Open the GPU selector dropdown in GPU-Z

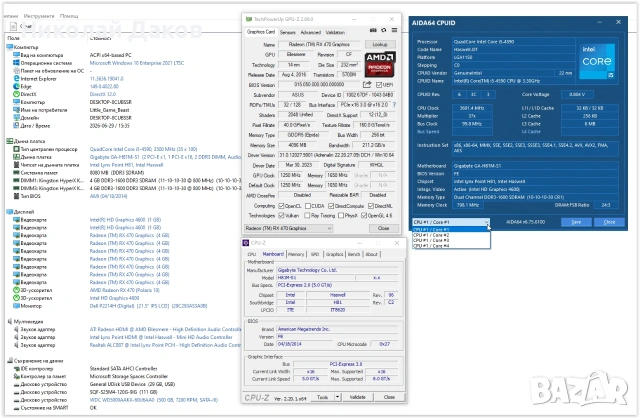point(289,228)
